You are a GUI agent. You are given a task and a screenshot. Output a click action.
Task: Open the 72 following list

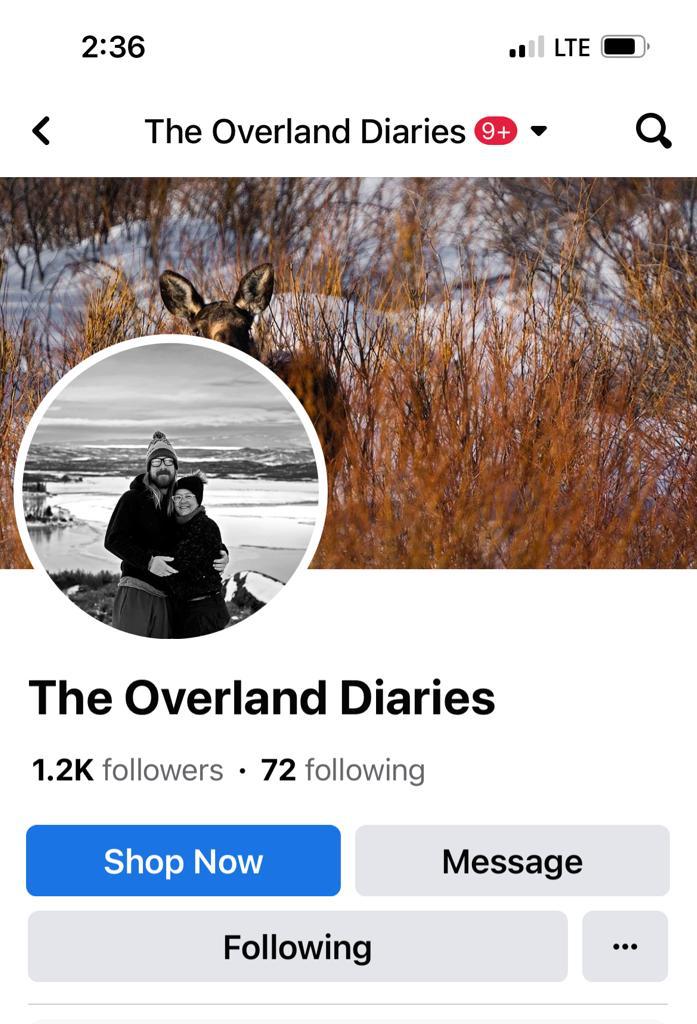343,770
